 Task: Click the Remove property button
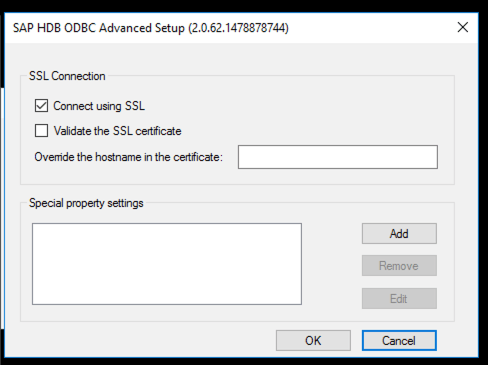[x=399, y=266]
